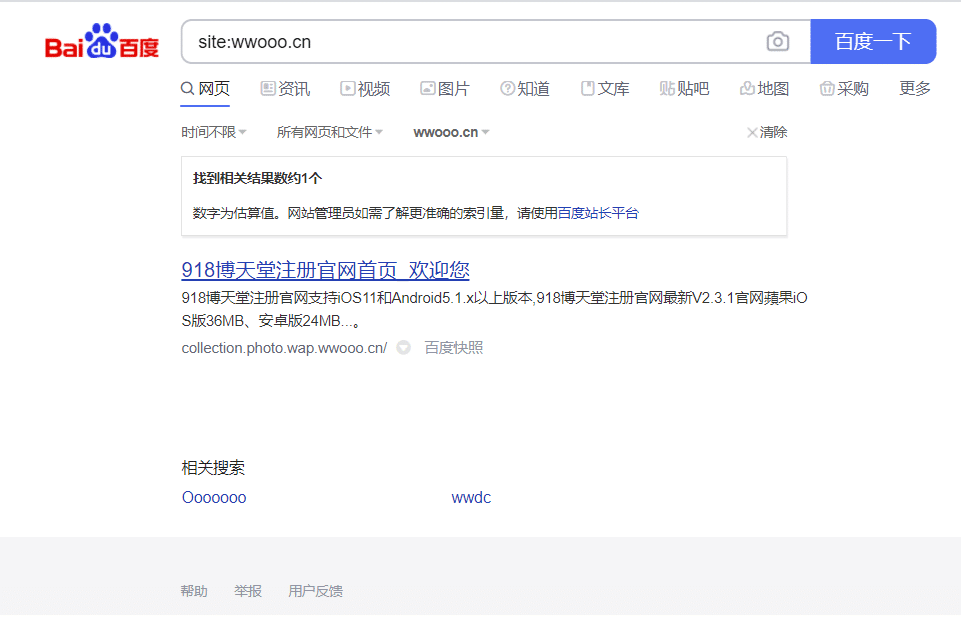
Task: Open 视频 video search
Action: point(365,88)
